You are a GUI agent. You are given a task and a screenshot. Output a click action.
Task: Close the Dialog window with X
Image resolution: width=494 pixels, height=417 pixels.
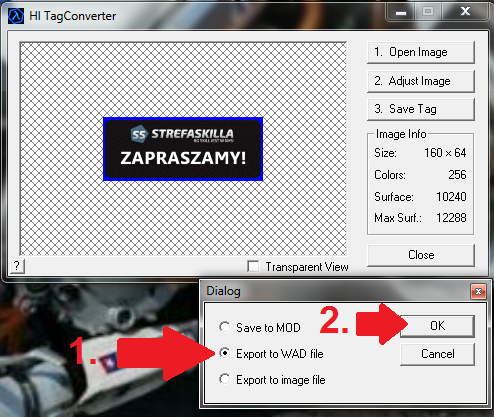(x=478, y=292)
